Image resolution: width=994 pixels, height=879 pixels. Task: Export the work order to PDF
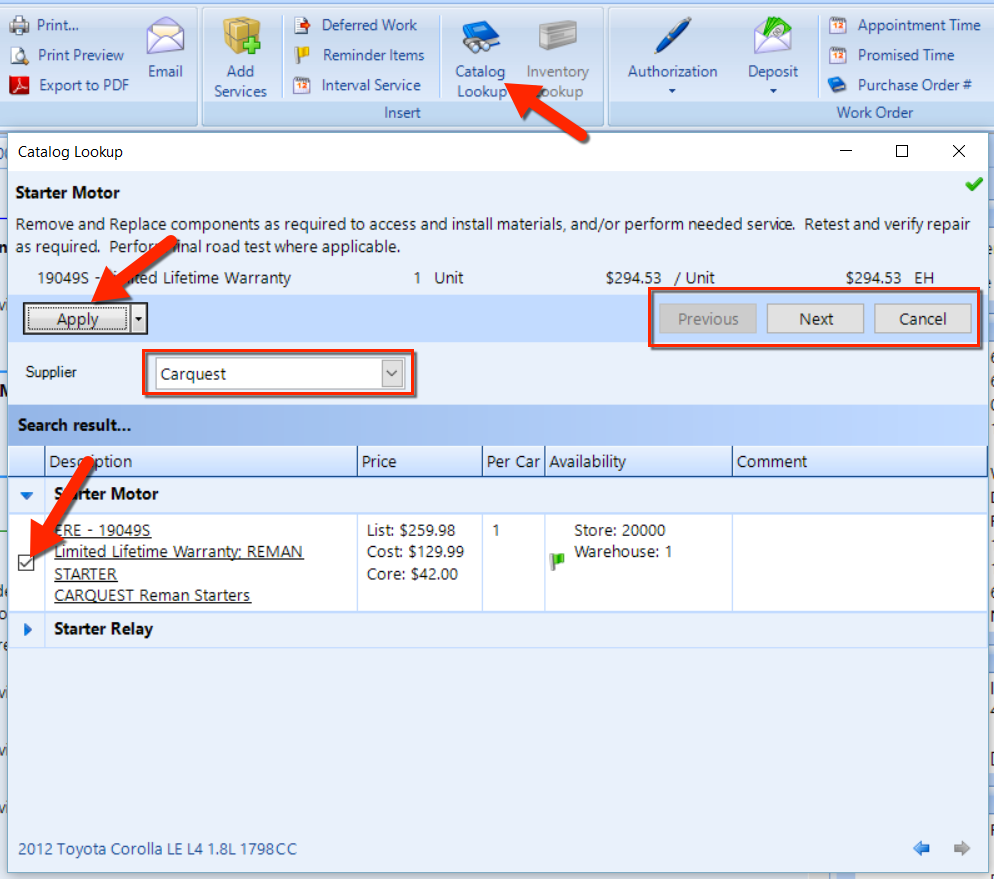(72, 85)
